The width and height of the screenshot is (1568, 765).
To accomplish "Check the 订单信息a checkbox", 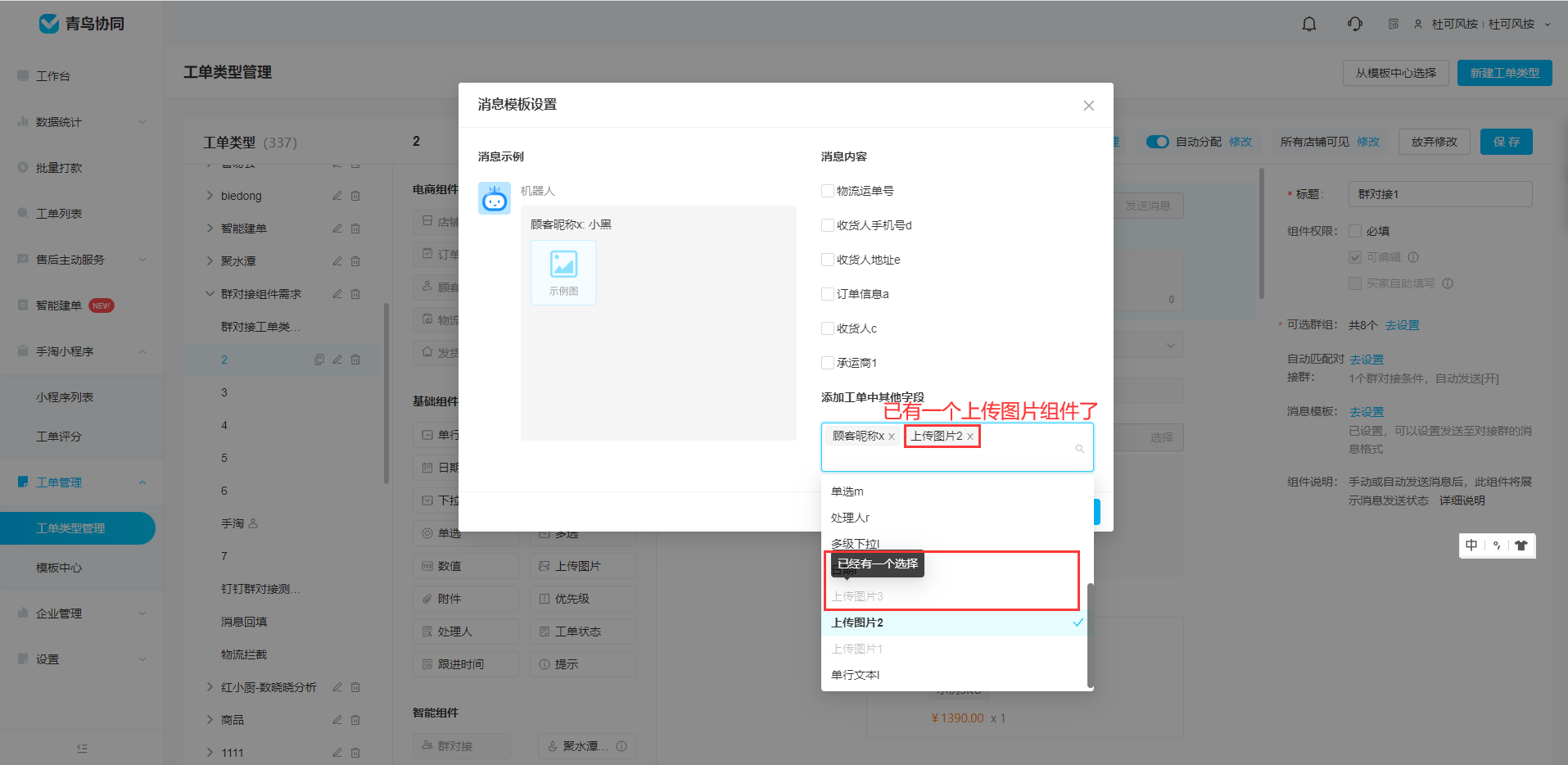I will (x=827, y=294).
